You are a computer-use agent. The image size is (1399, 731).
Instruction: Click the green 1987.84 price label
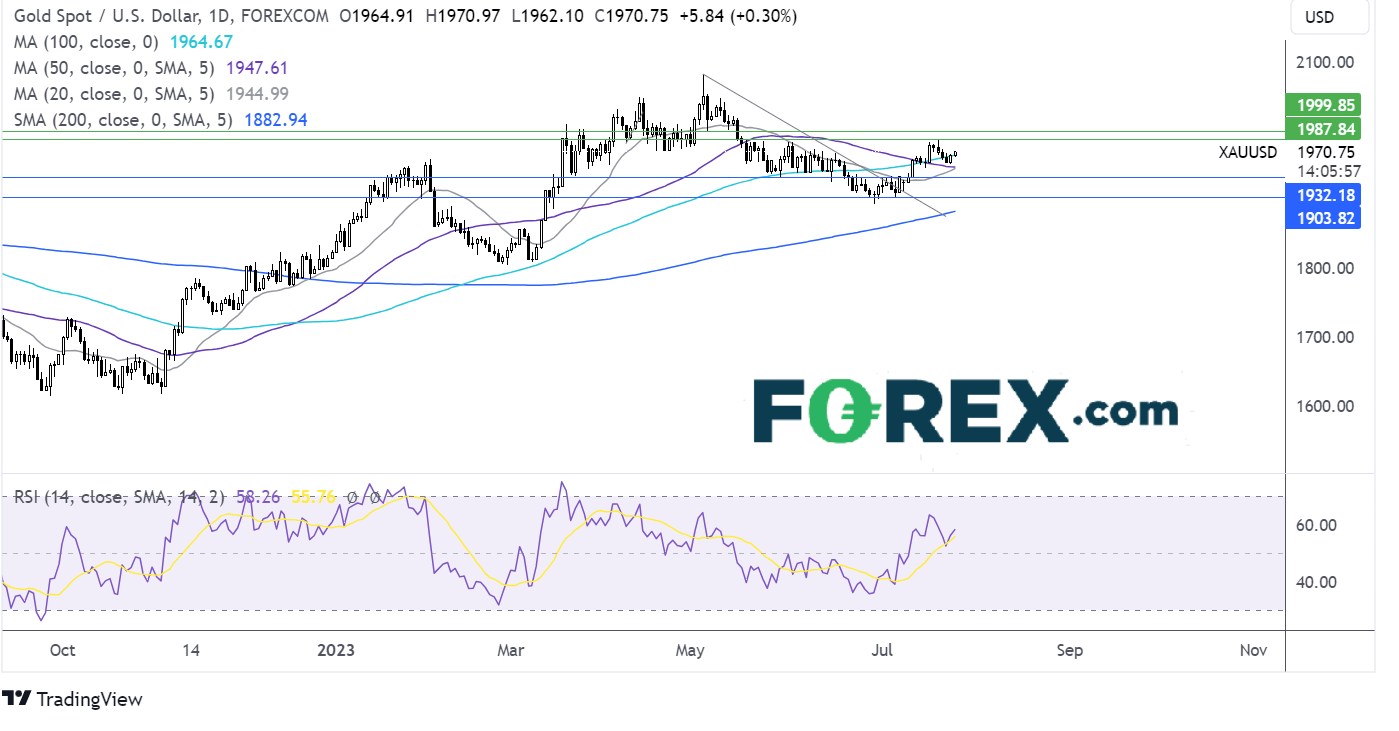point(1324,128)
